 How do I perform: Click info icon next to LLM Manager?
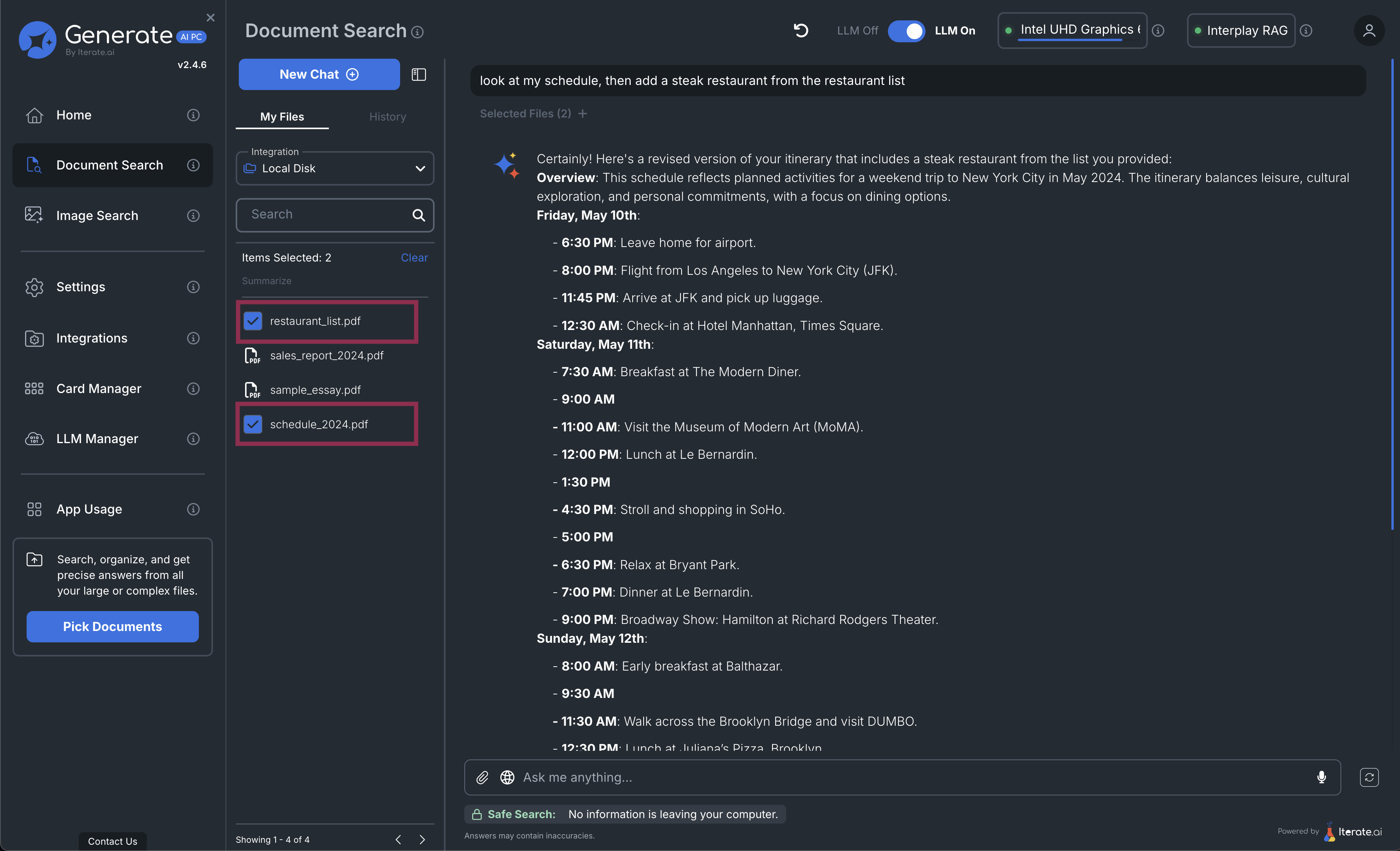click(x=193, y=439)
